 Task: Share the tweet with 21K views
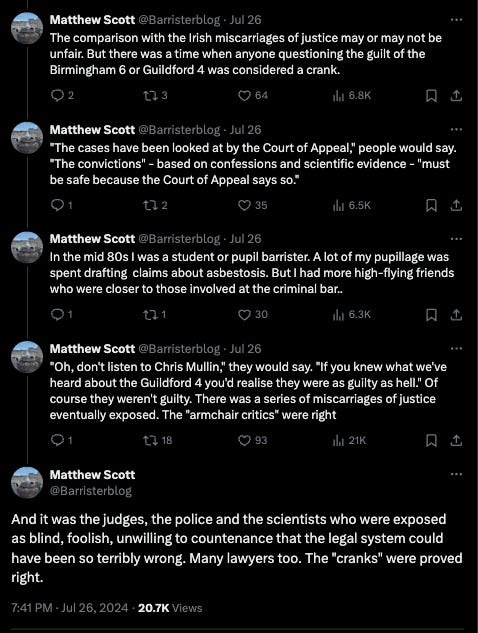point(456,440)
